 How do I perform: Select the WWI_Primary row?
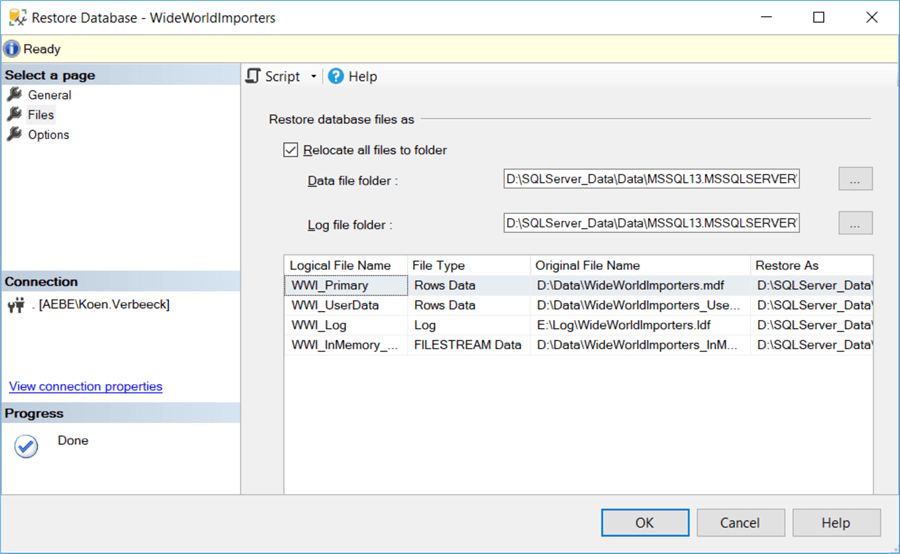click(579, 285)
